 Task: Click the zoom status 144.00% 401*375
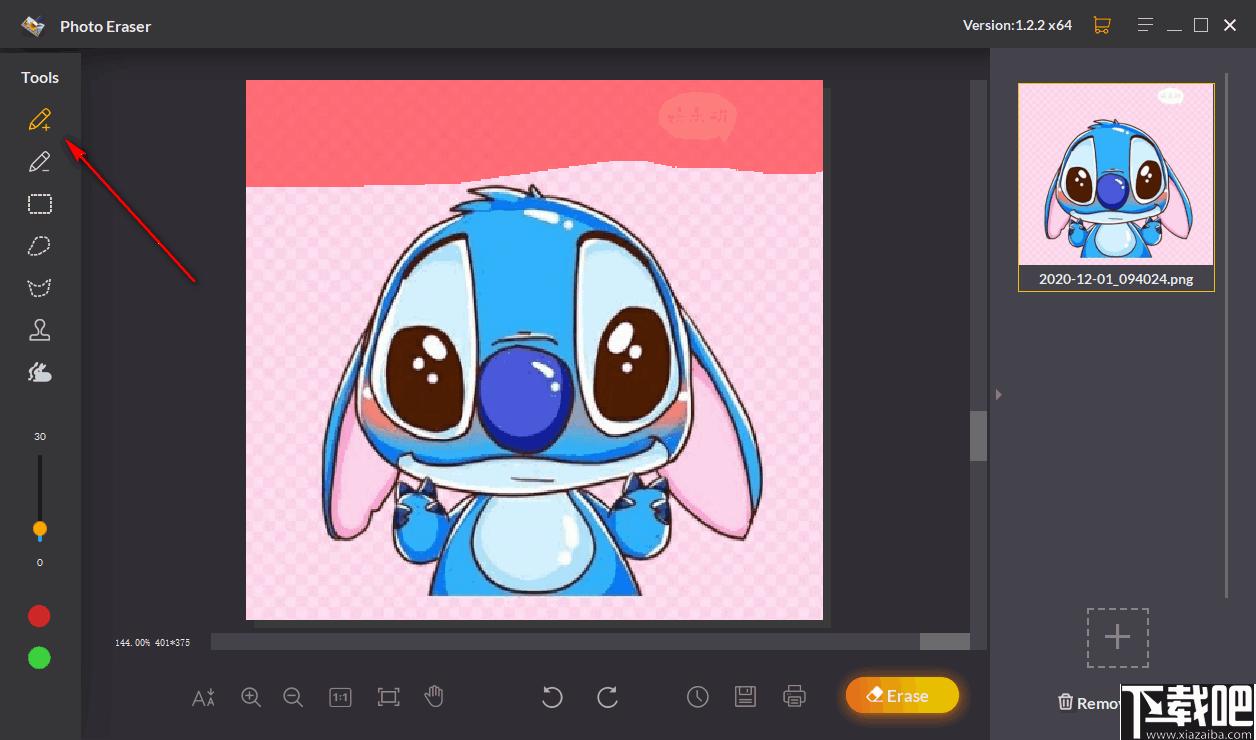pos(152,642)
